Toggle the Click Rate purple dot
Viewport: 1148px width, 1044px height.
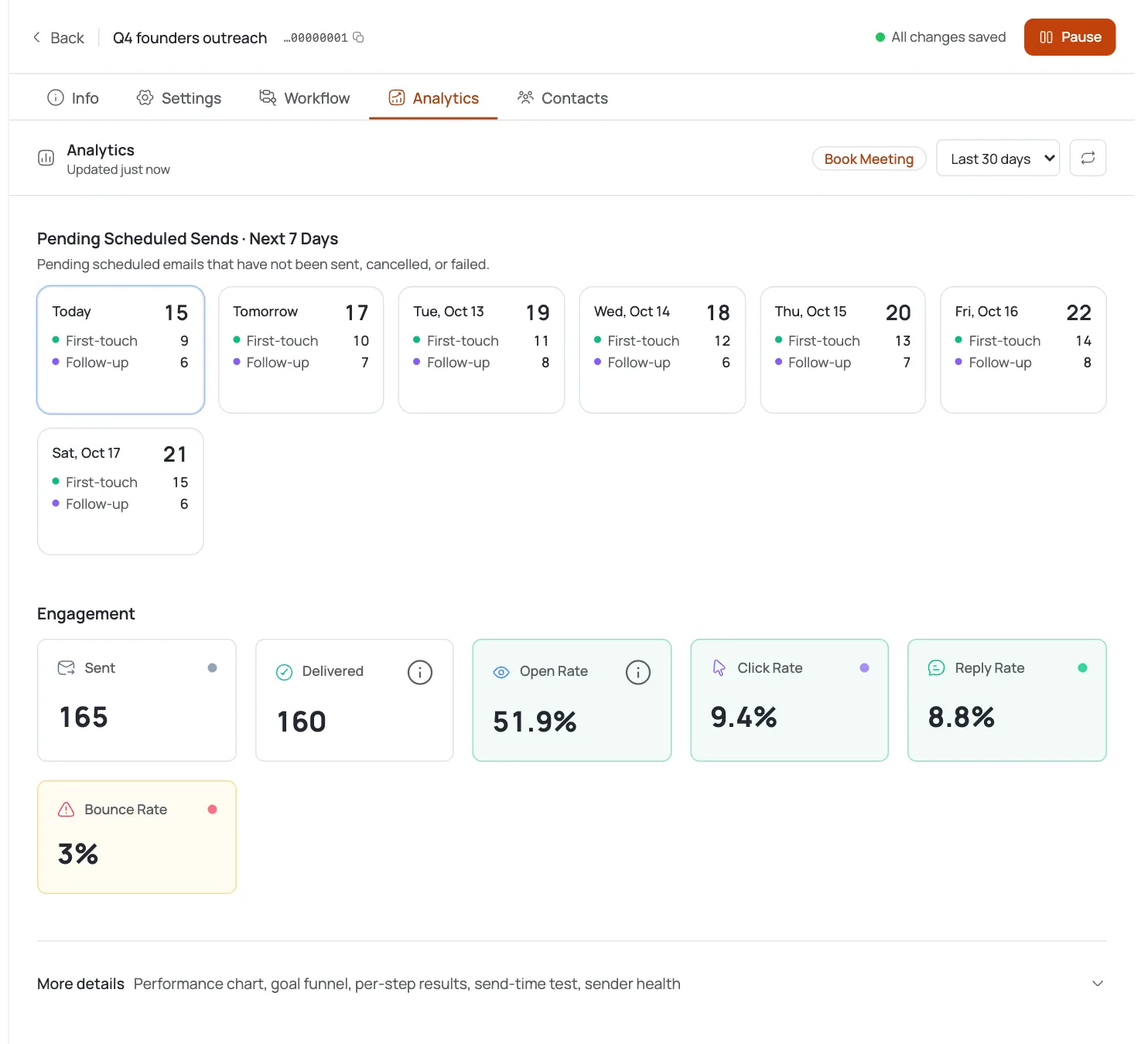pyautogui.click(x=865, y=668)
